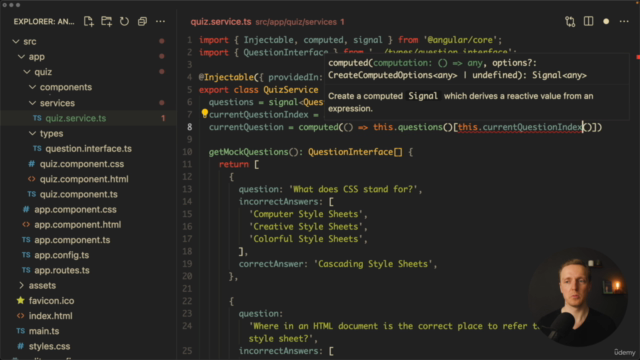
Task: Collapse all folders in Explorer
Action: pos(142,21)
